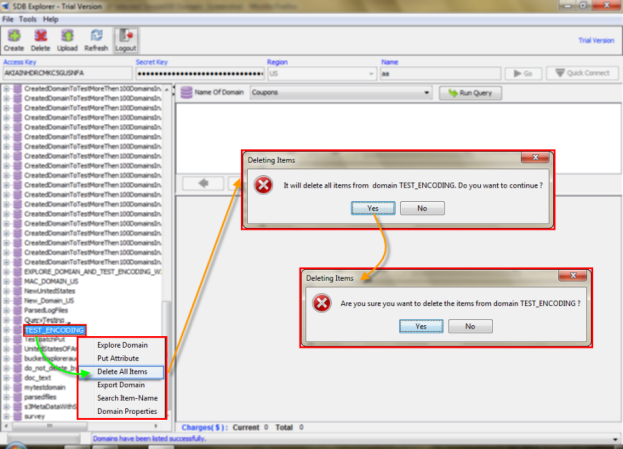
Task: Select the parsedfiles domain icon
Action: click(17, 397)
